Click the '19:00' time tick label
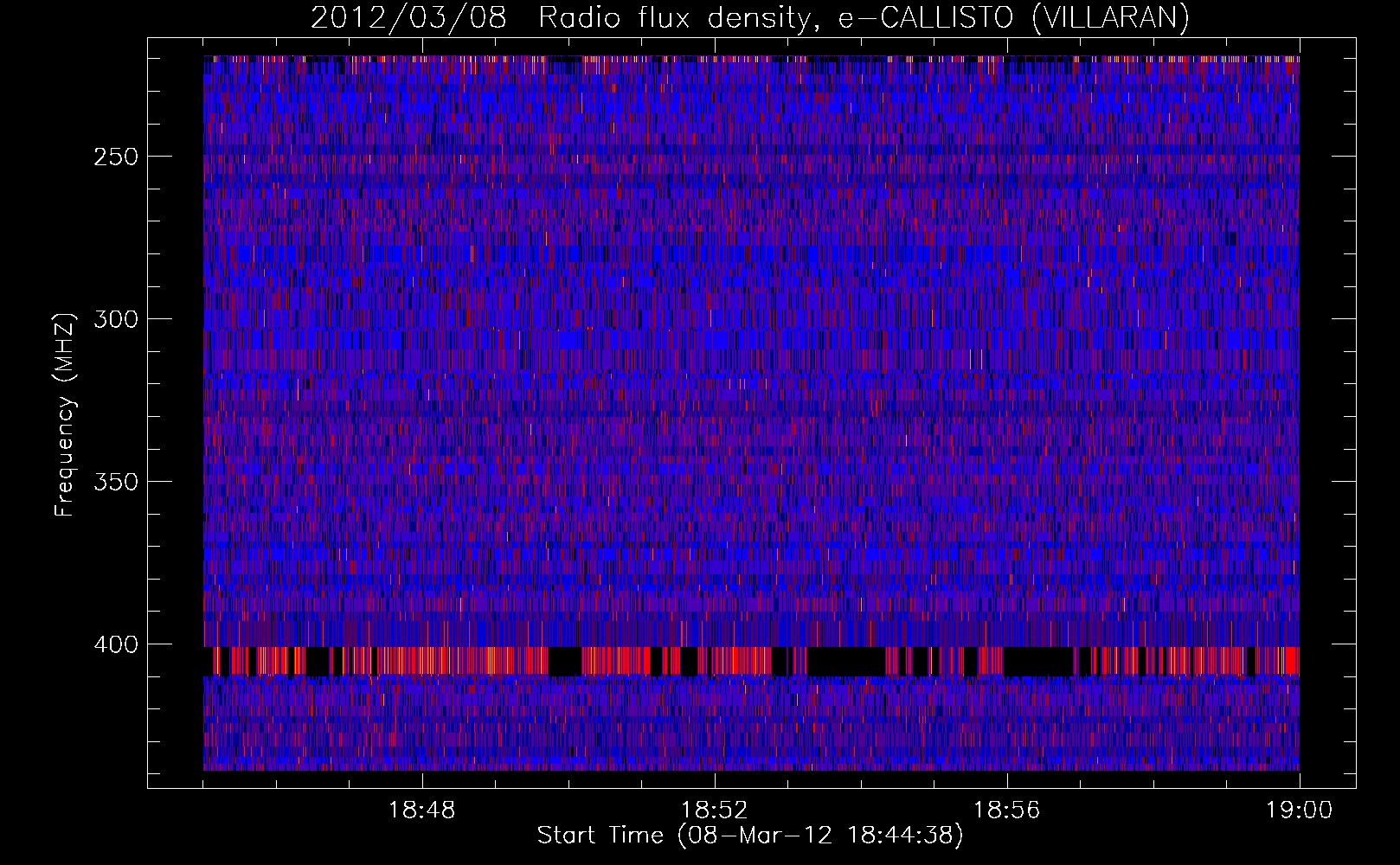This screenshot has width=1400, height=865. [x=1300, y=811]
